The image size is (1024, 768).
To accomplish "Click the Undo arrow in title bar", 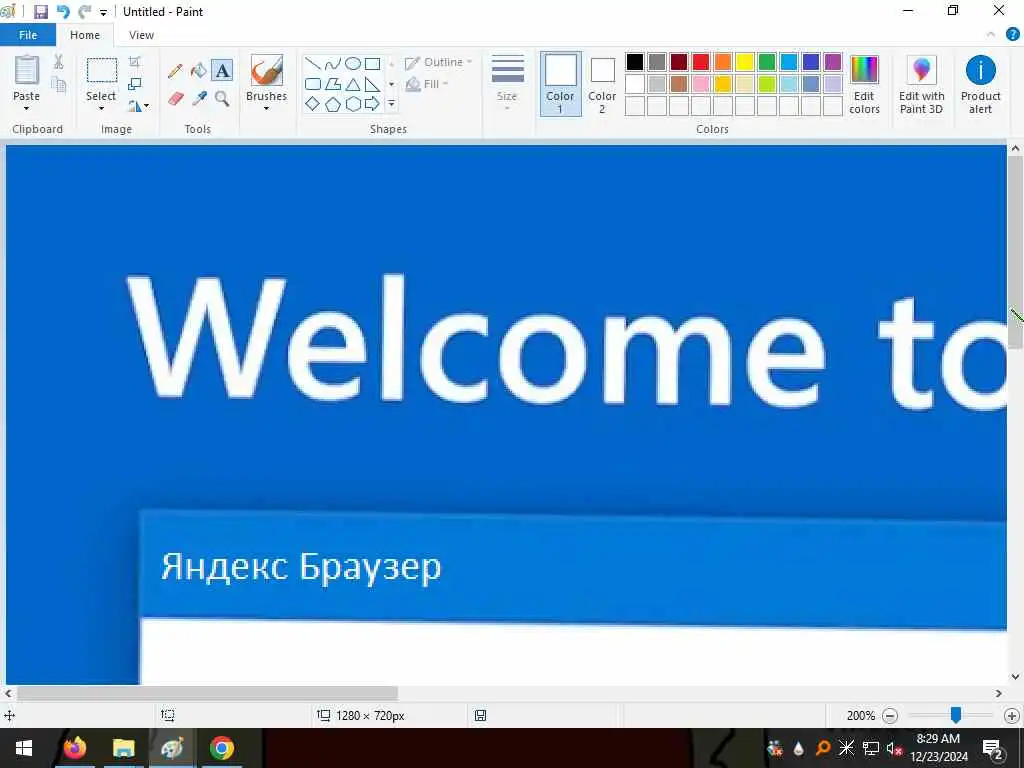I will [63, 12].
